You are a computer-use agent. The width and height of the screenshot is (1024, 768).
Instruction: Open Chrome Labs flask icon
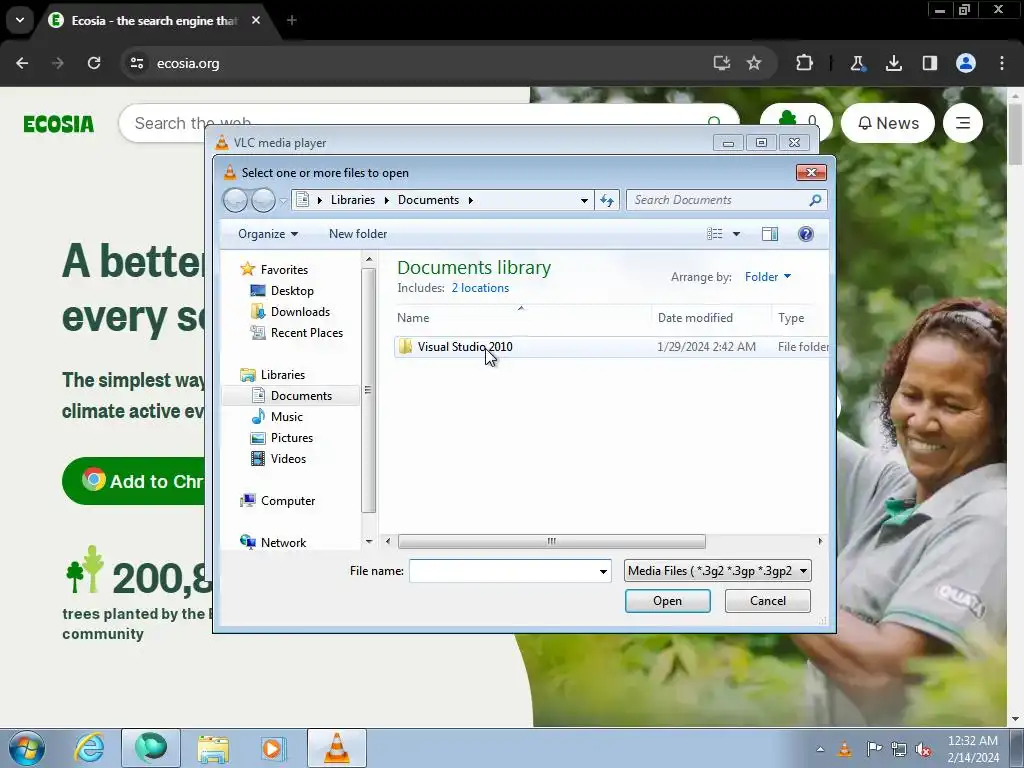point(857,63)
